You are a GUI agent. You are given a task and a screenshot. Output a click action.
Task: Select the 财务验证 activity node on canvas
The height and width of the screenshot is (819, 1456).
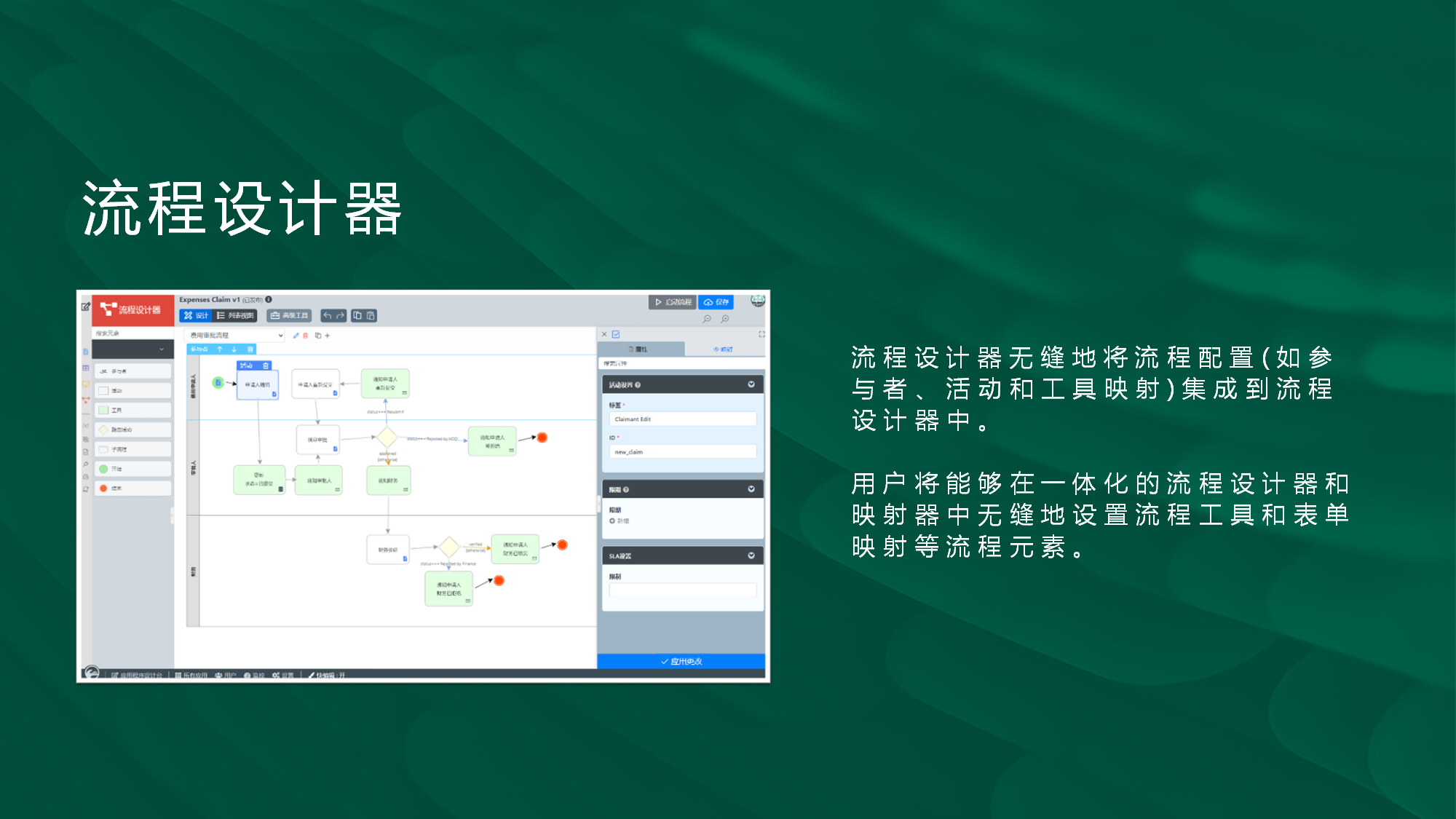388,550
